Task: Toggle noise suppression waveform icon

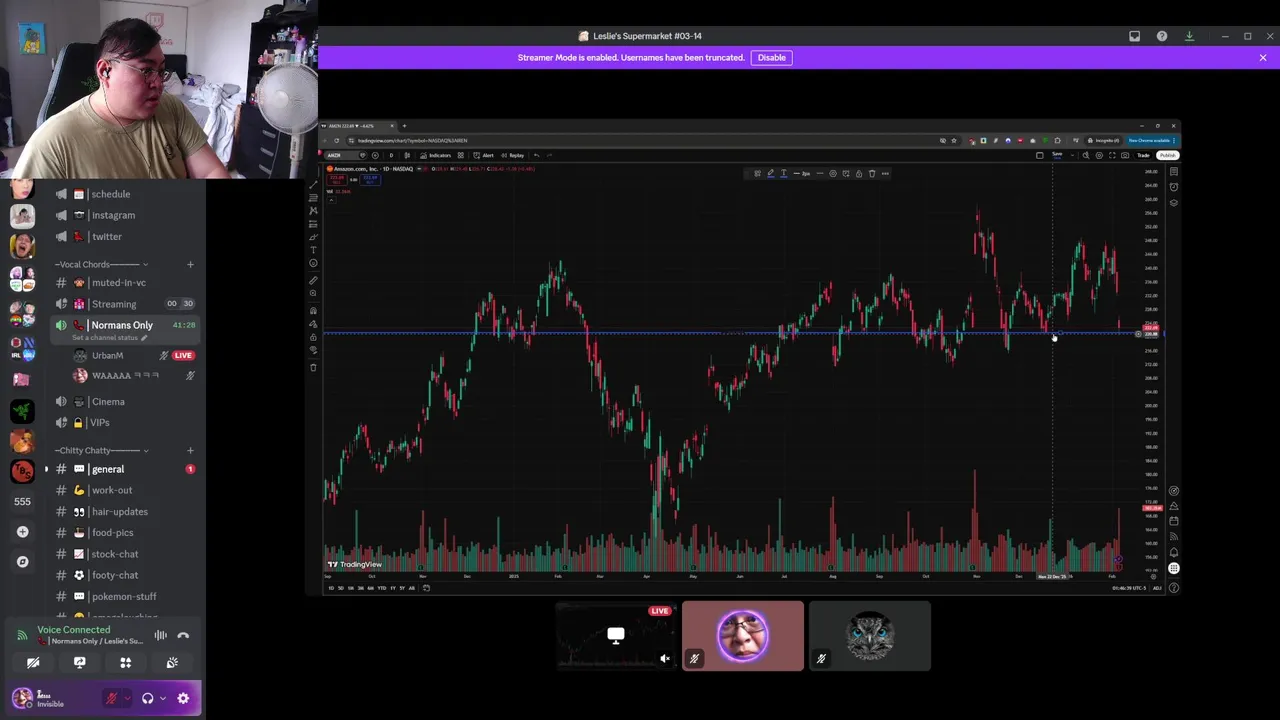Action: 160,635
